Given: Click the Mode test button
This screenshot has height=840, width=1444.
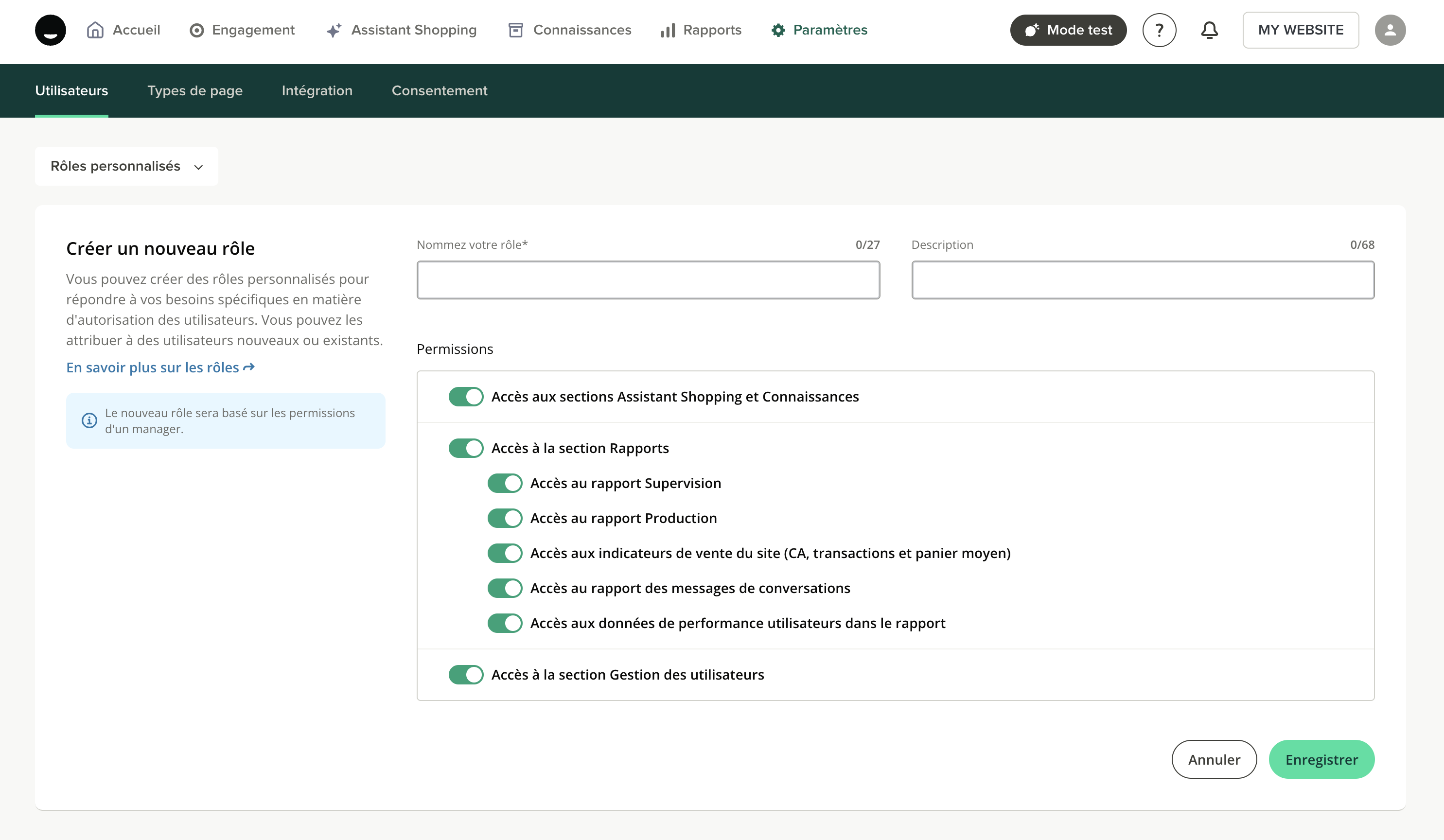Looking at the screenshot, I should [1068, 30].
